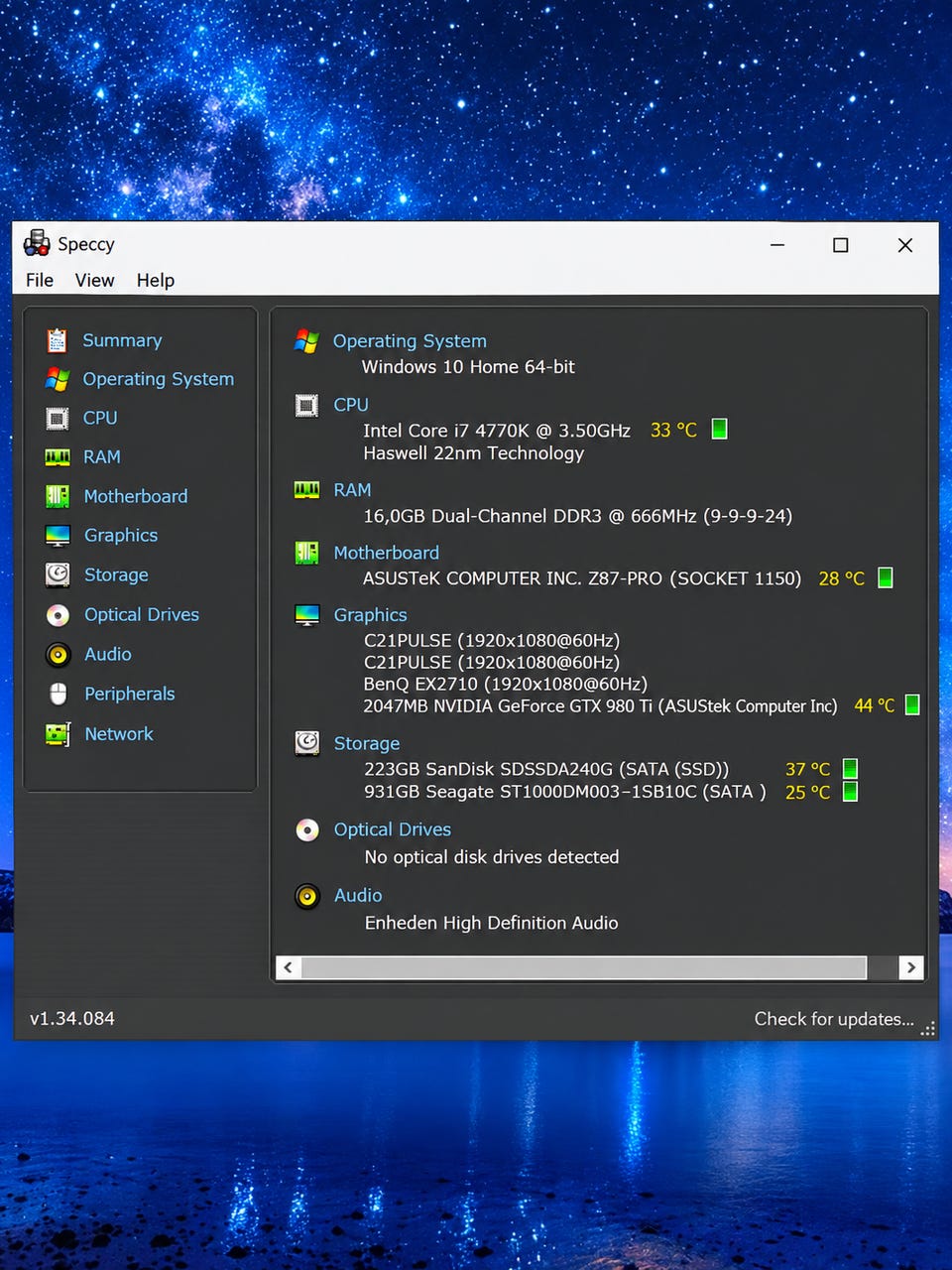Open the View menu
952x1270 pixels.
[94, 280]
